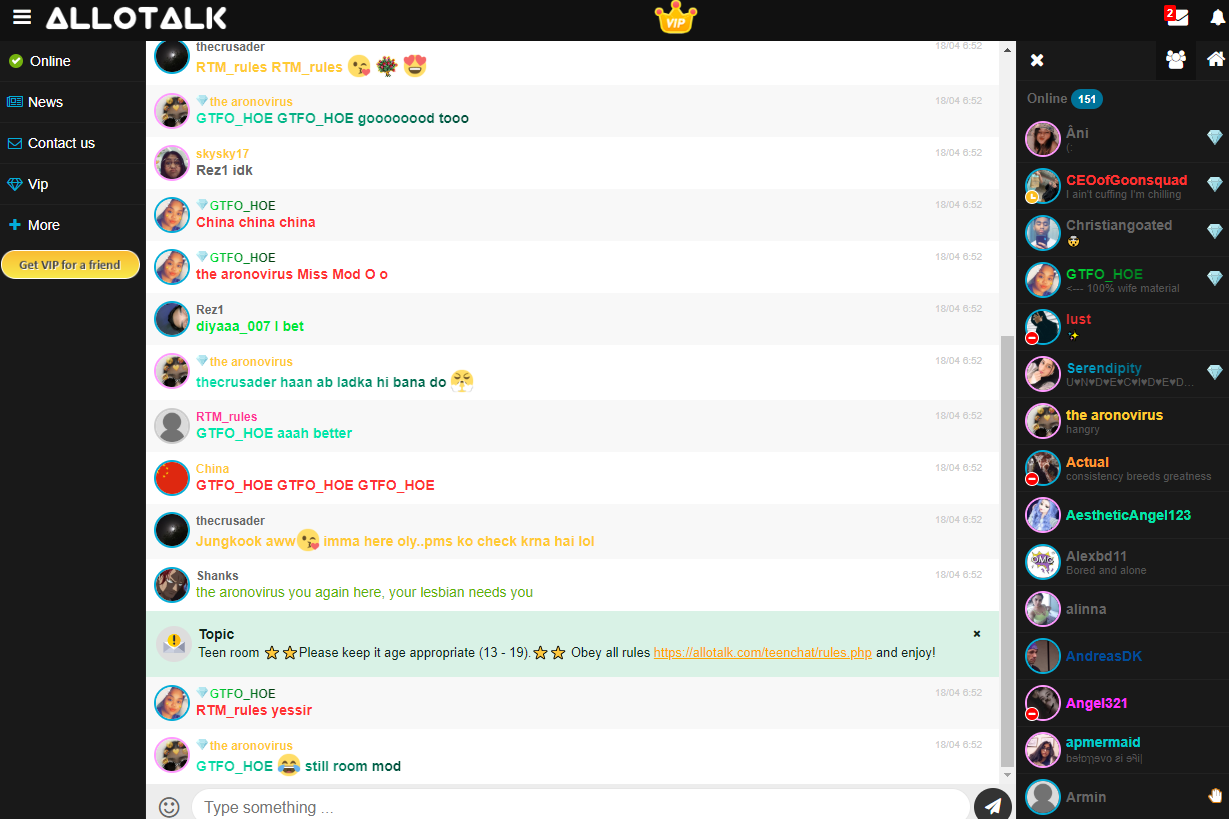Viewport: 1229px width, 819px height.
Task: Click the emoji smiley picker icon
Action: 169,806
